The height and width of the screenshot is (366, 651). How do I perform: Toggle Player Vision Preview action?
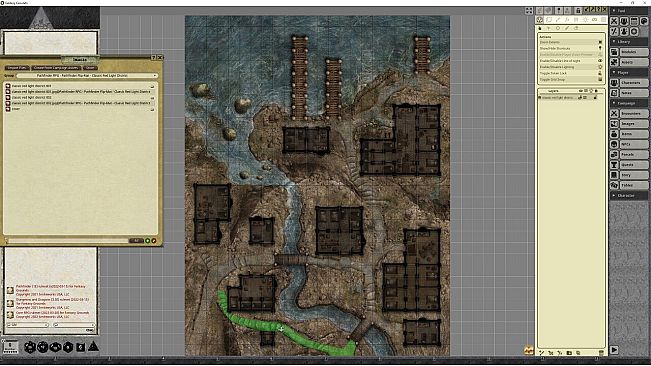click(571, 55)
